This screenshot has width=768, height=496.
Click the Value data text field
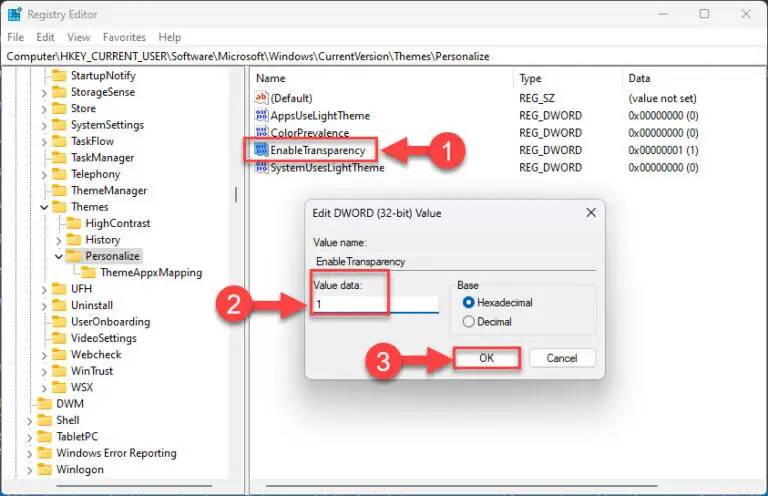click(x=375, y=304)
